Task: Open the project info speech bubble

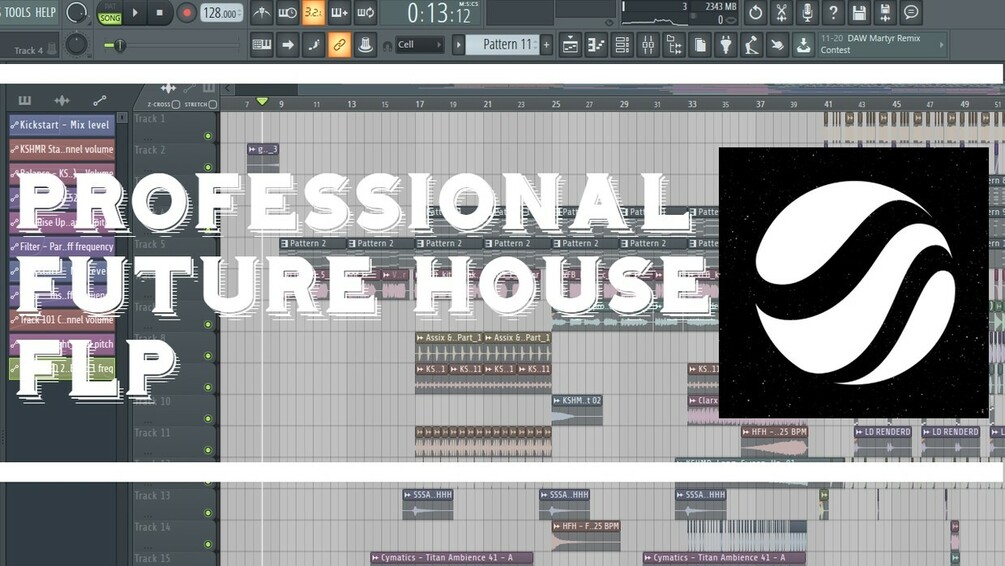Action: pyautogui.click(x=911, y=12)
